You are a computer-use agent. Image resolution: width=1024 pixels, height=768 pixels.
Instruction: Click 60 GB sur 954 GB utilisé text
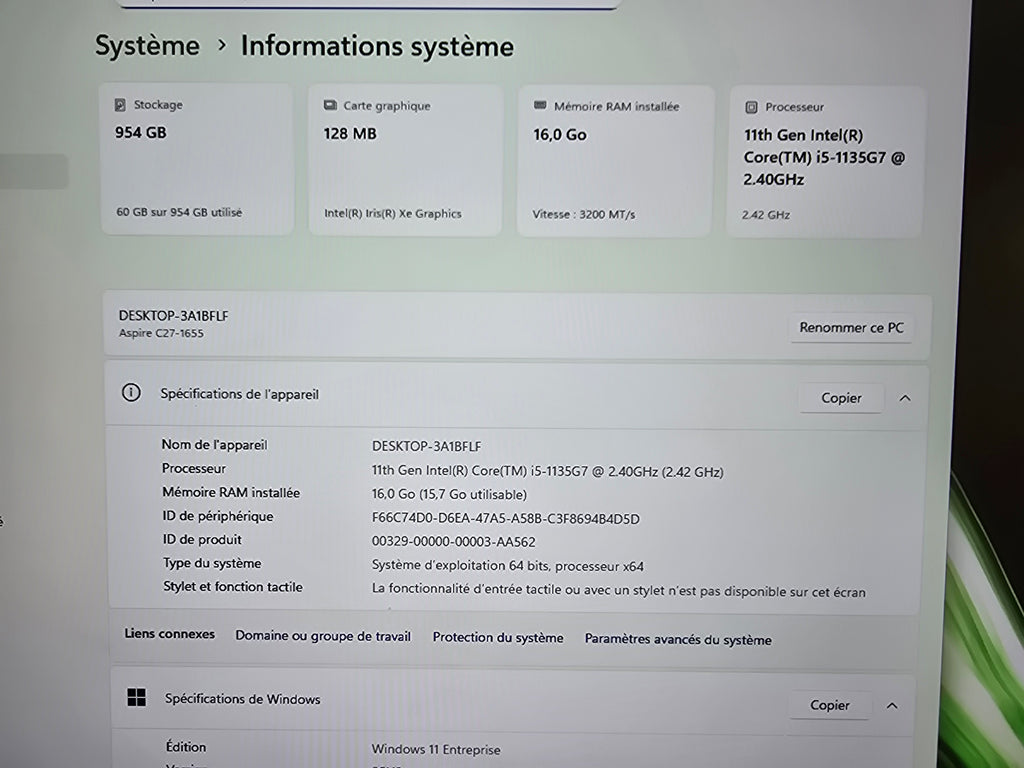coord(179,212)
